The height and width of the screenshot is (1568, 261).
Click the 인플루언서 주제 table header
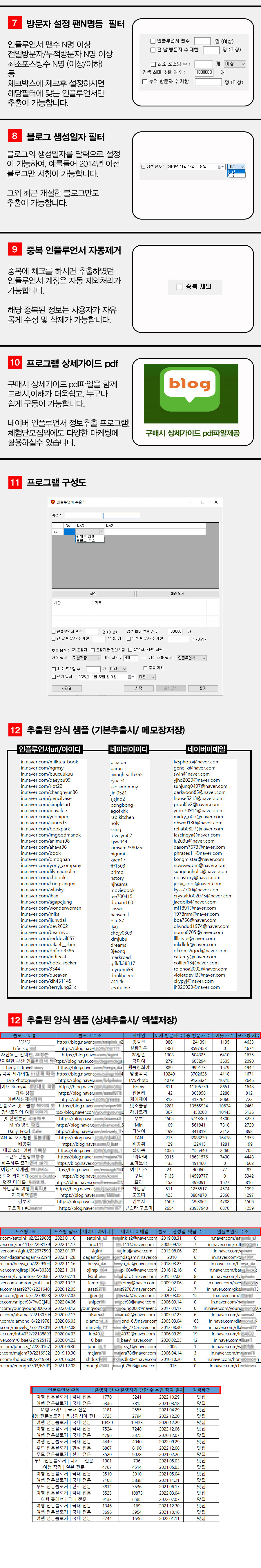coord(63,1390)
